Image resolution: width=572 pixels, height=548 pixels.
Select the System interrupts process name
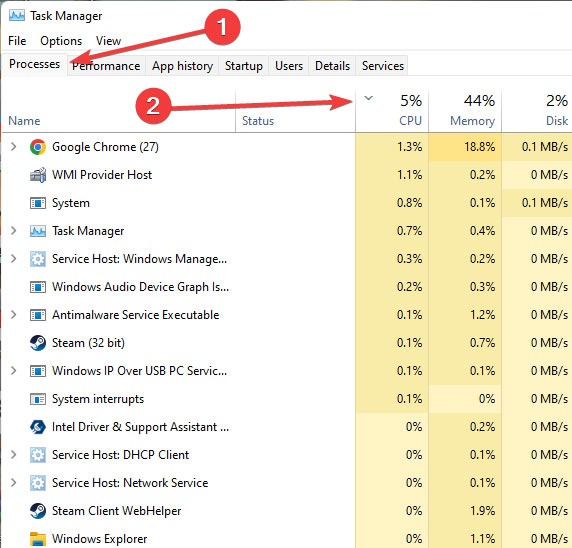(x=98, y=399)
